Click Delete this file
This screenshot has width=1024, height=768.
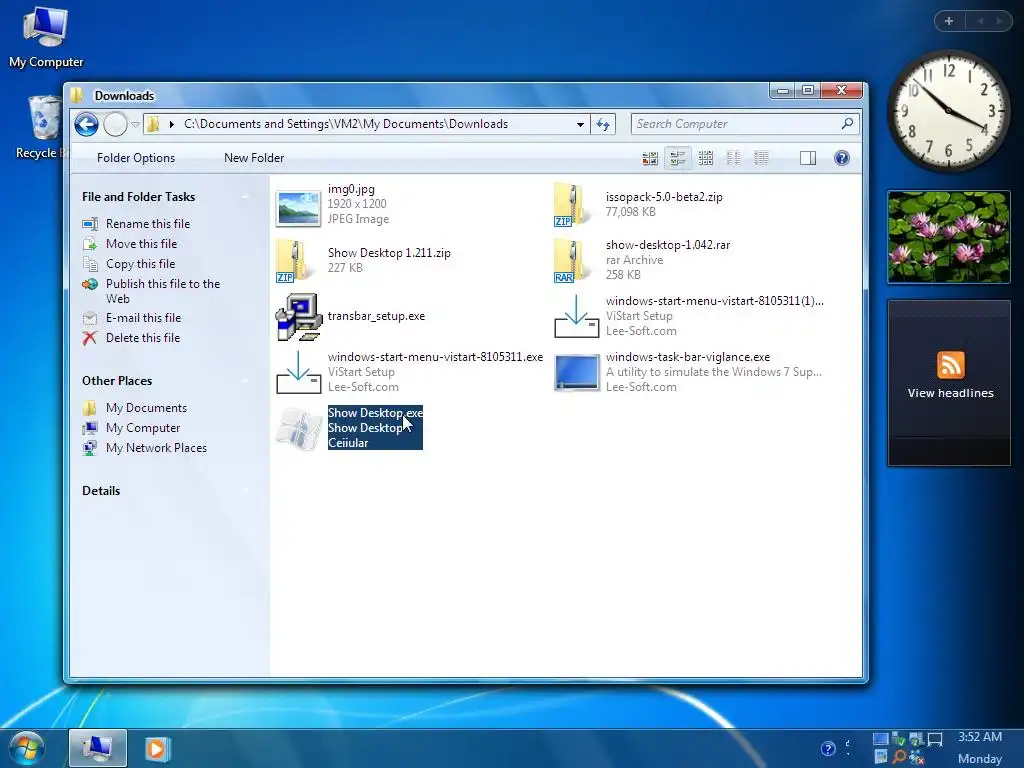[x=131, y=338]
